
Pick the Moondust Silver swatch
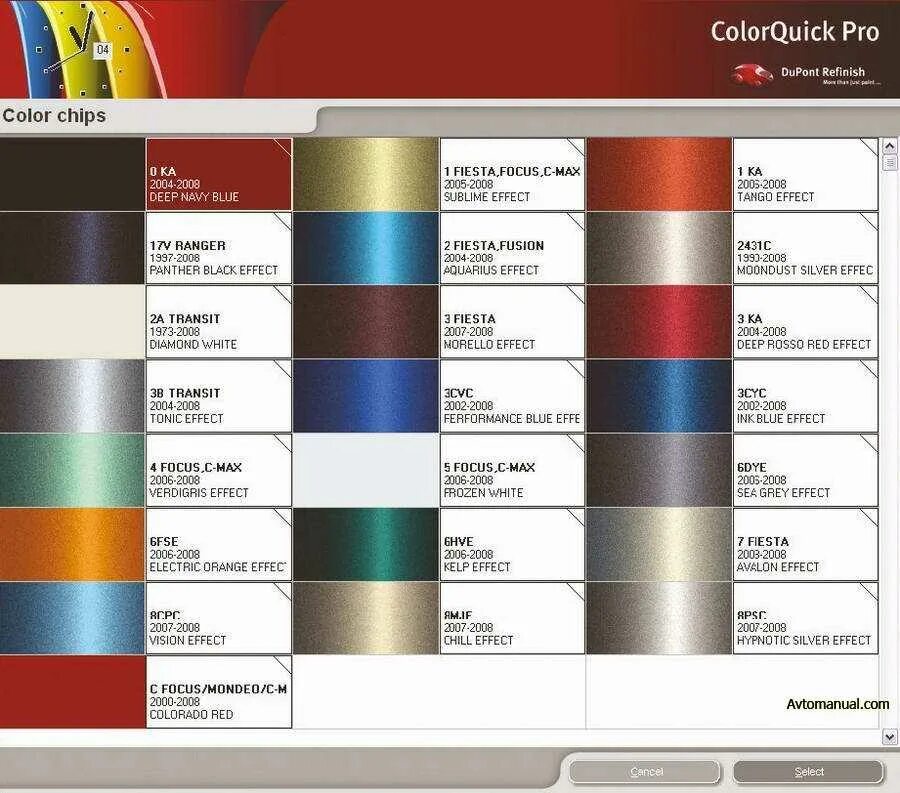point(660,248)
